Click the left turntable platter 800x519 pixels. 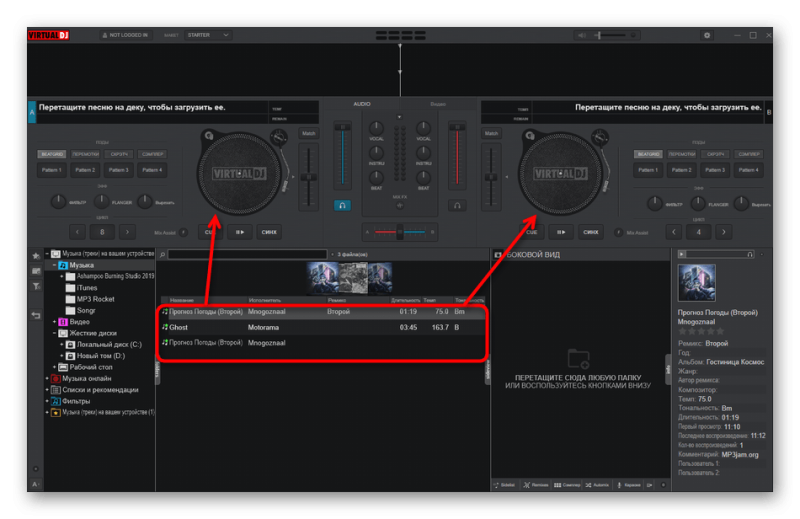[x=239, y=174]
